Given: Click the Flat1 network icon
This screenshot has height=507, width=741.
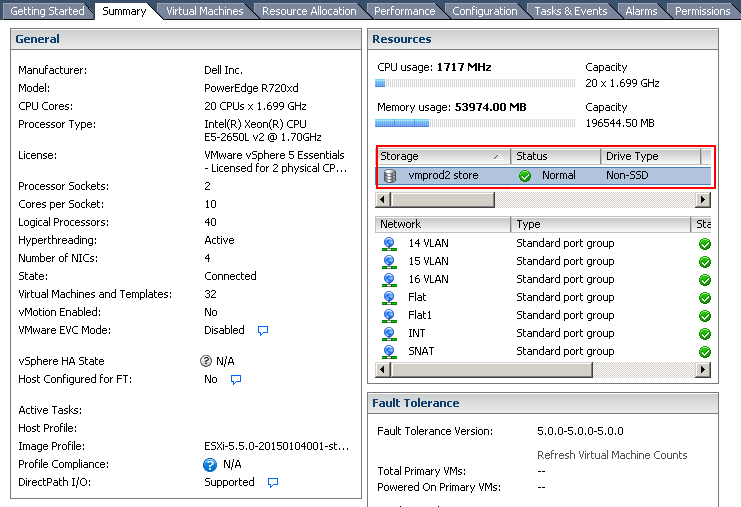Looking at the screenshot, I should [389, 315].
